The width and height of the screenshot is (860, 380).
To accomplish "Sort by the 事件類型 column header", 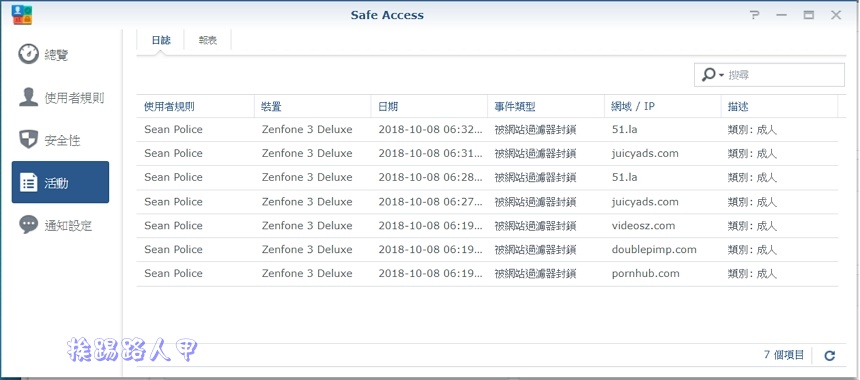I will [x=546, y=106].
